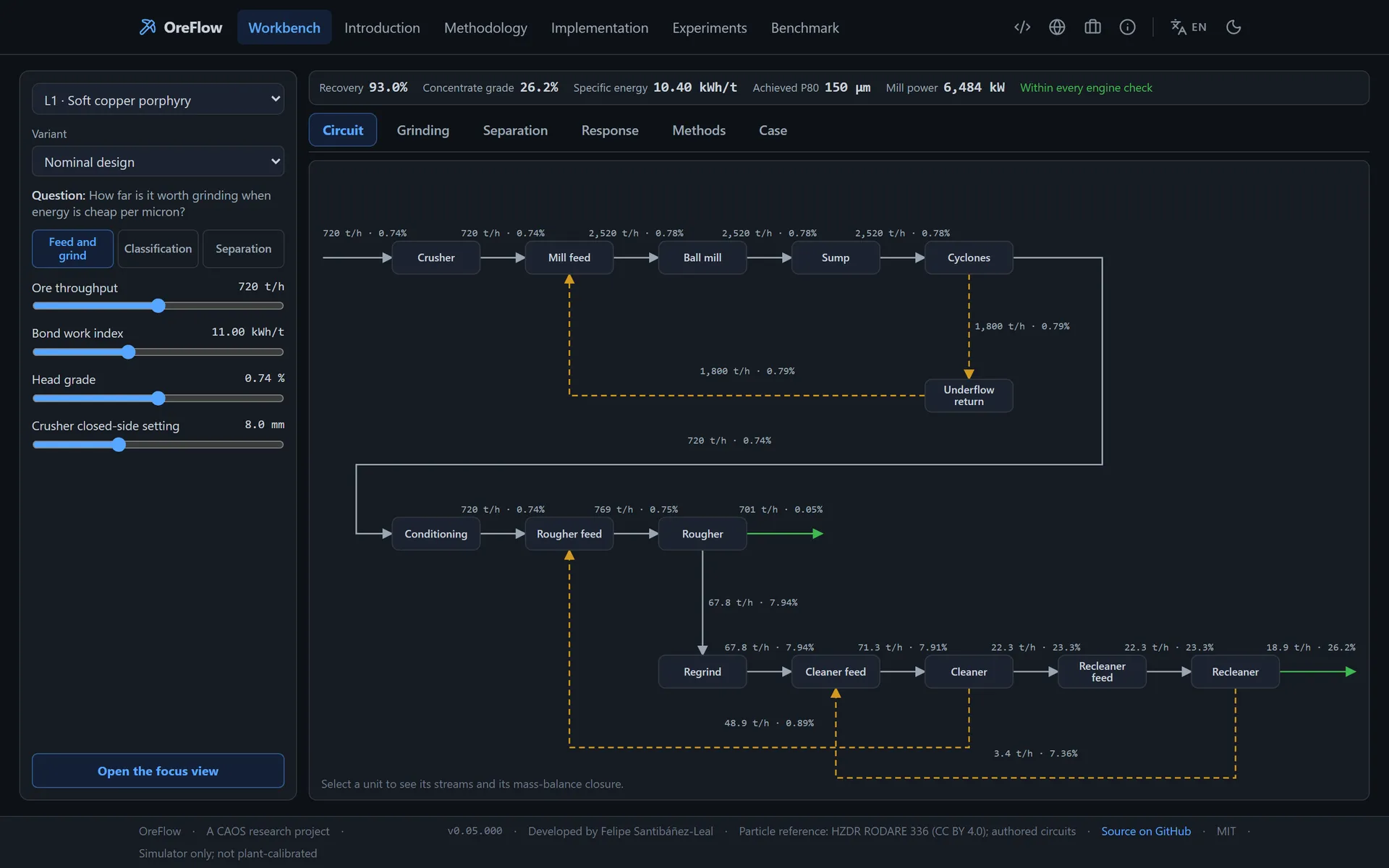Toggle dark mode moon icon
This screenshot has height=868, width=1389.
[x=1233, y=27]
